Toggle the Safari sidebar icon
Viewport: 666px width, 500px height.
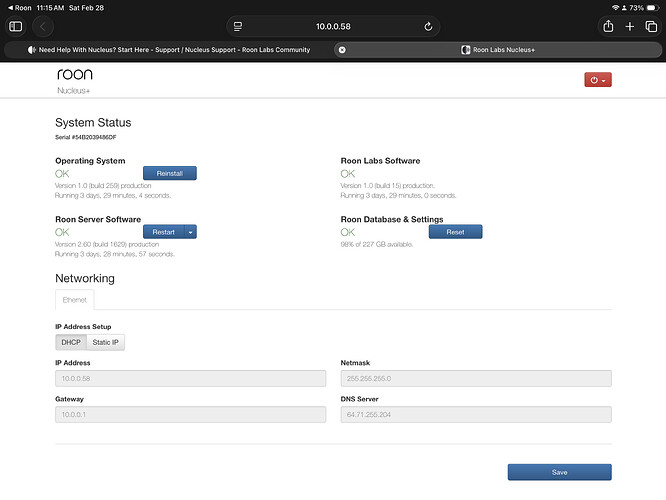click(x=15, y=27)
